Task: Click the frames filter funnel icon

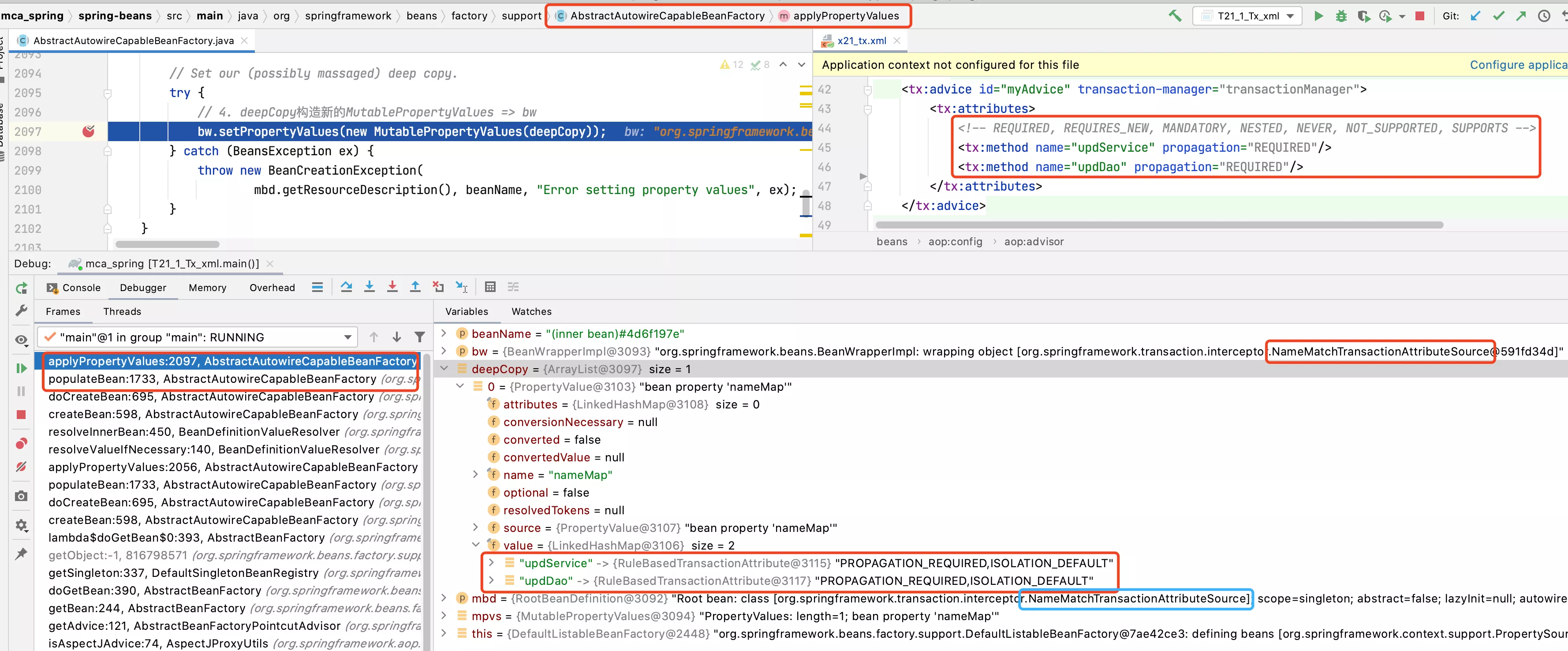Action: (x=419, y=337)
